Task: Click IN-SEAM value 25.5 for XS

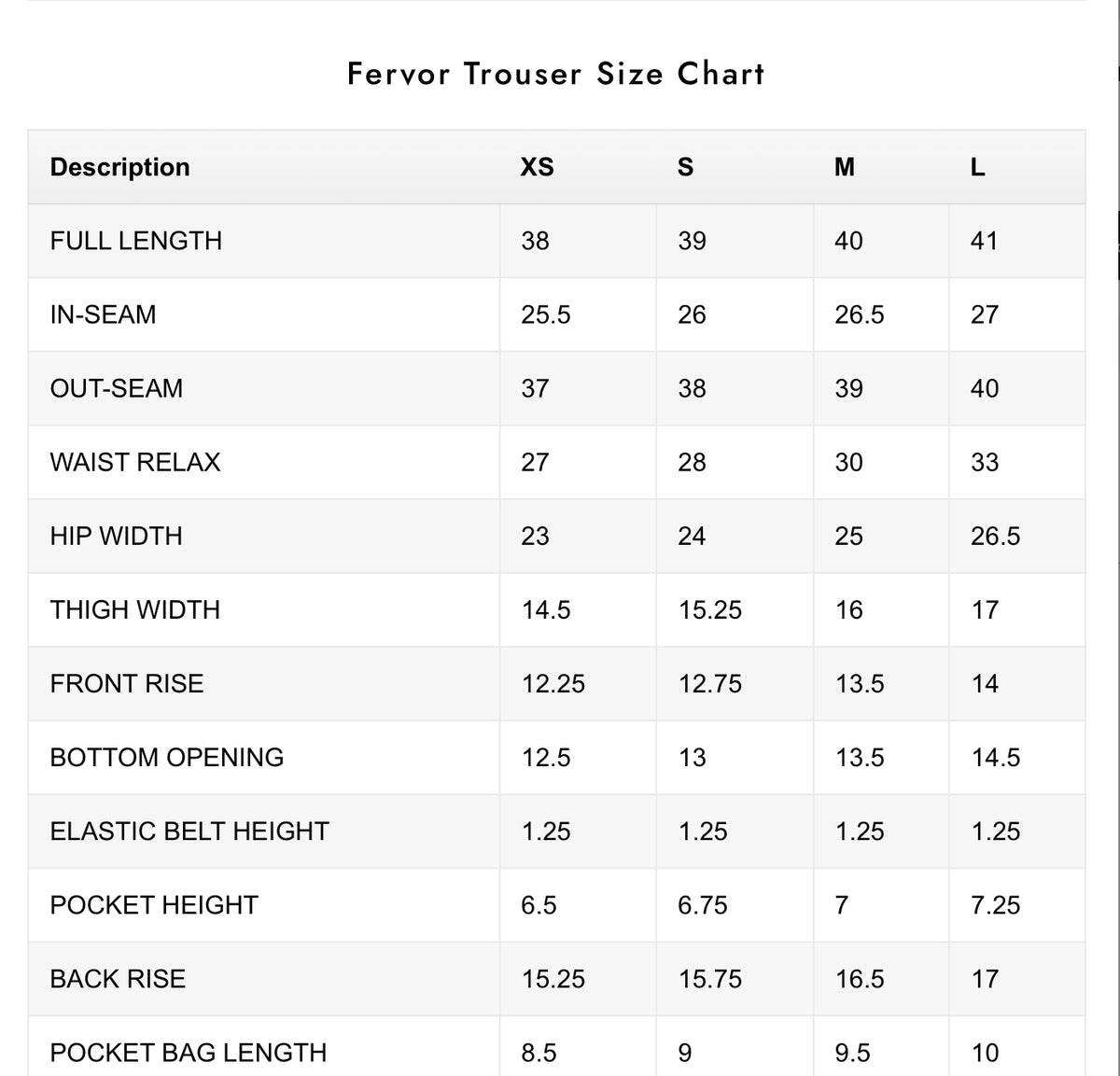Action: [x=546, y=314]
